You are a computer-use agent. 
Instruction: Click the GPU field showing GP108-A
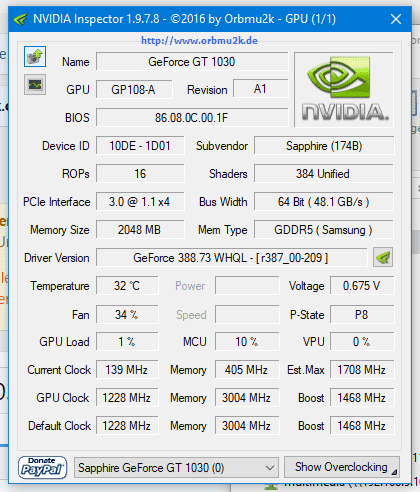click(x=134, y=89)
